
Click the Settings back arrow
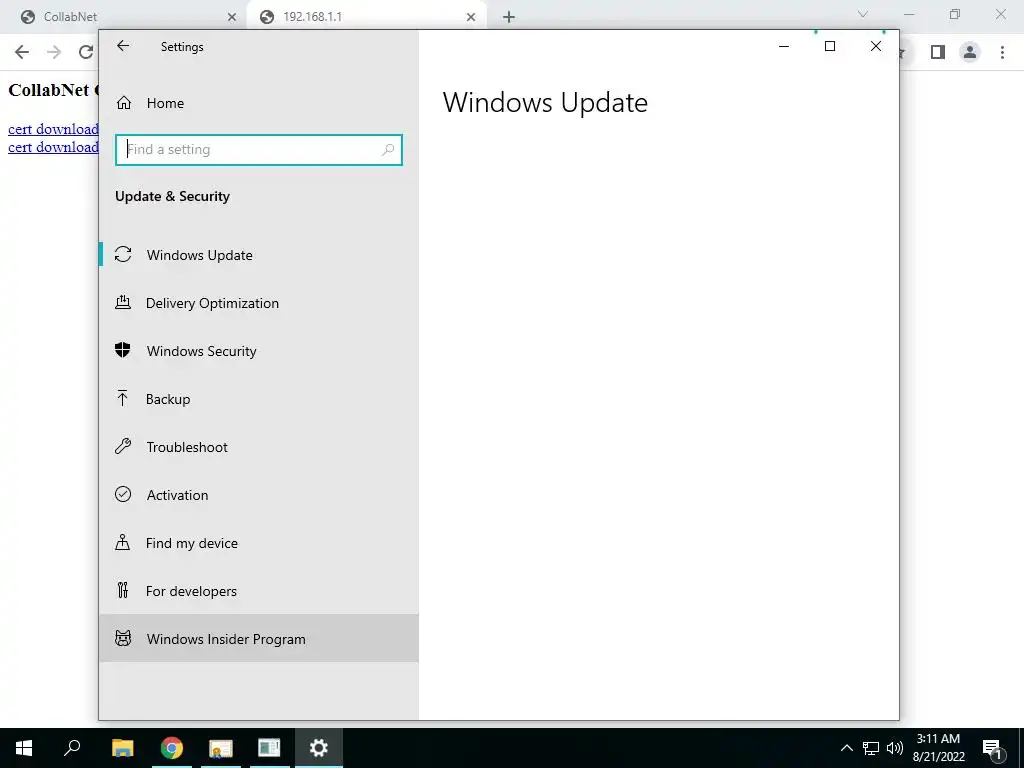tap(123, 46)
